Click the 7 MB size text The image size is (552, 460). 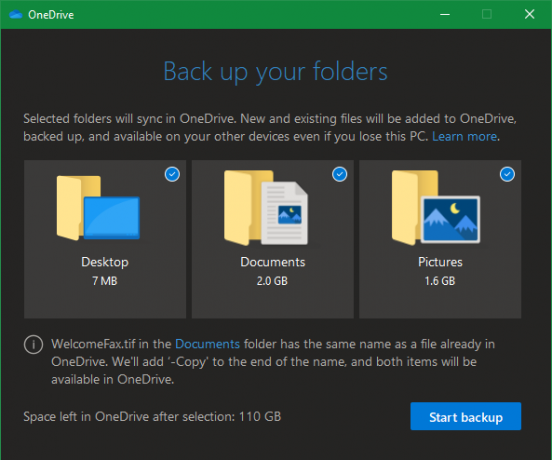105,281
